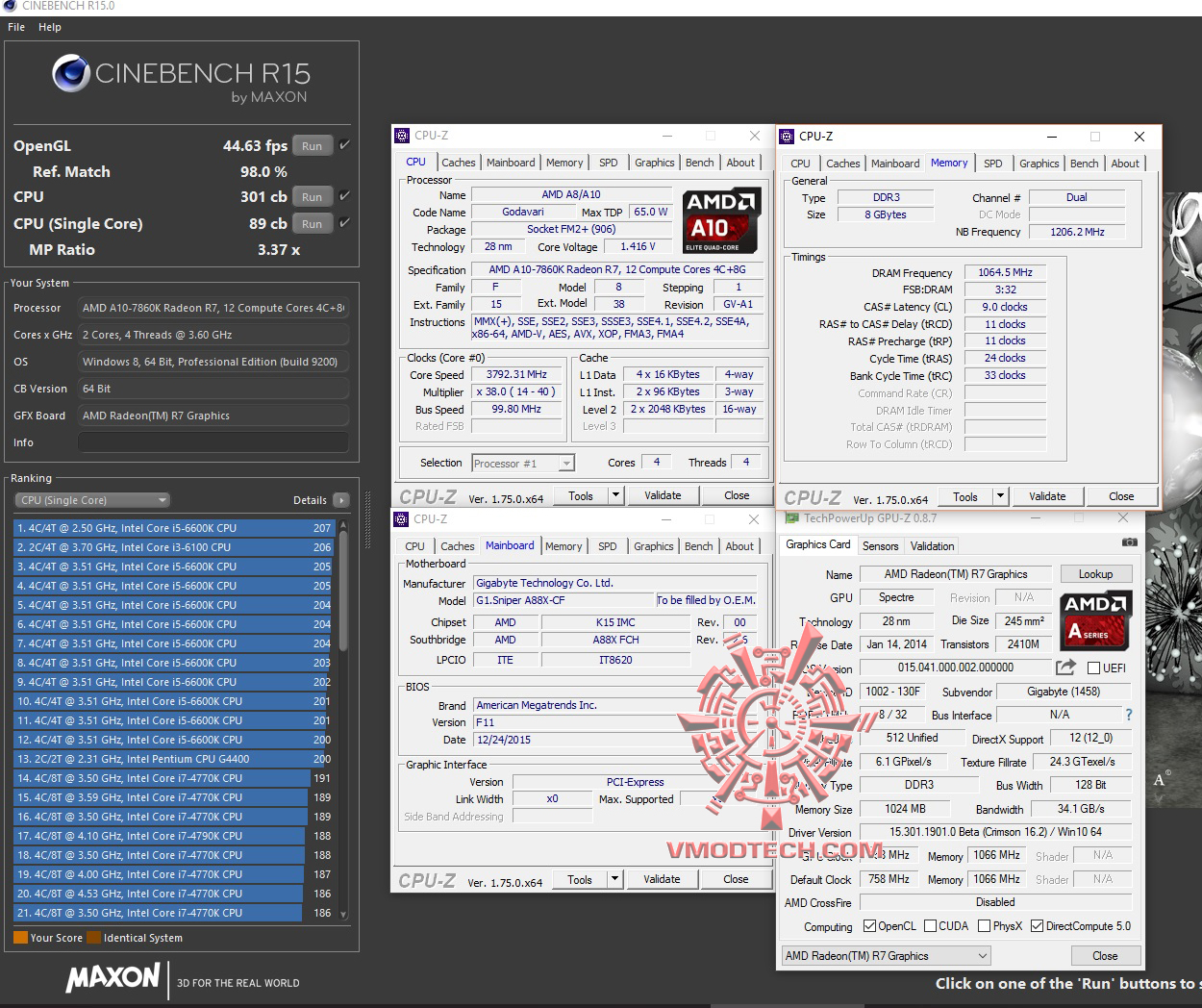Screen dimensions: 1202x1008
Task: Click the Cinebench R15 logo
Action: pyautogui.click(x=181, y=78)
